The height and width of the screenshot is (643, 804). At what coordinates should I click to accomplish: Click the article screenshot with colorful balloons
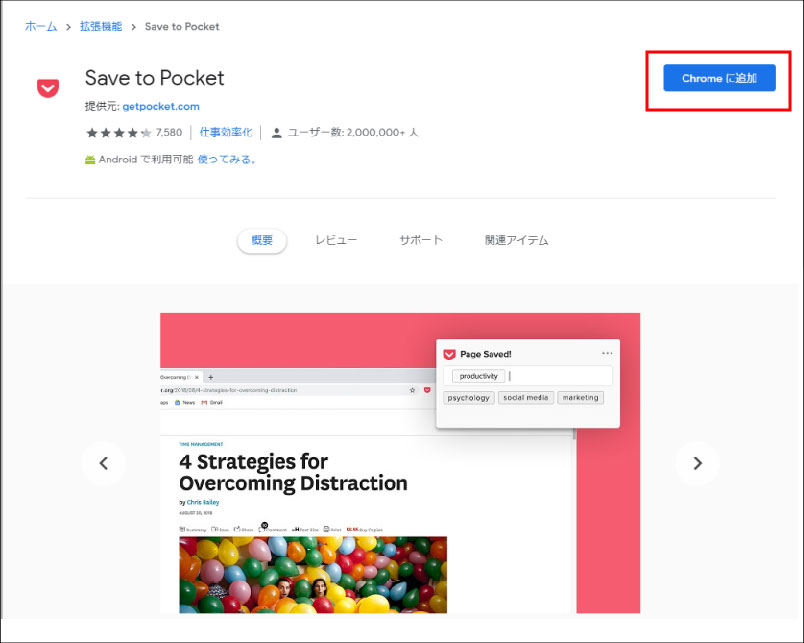[x=313, y=573]
